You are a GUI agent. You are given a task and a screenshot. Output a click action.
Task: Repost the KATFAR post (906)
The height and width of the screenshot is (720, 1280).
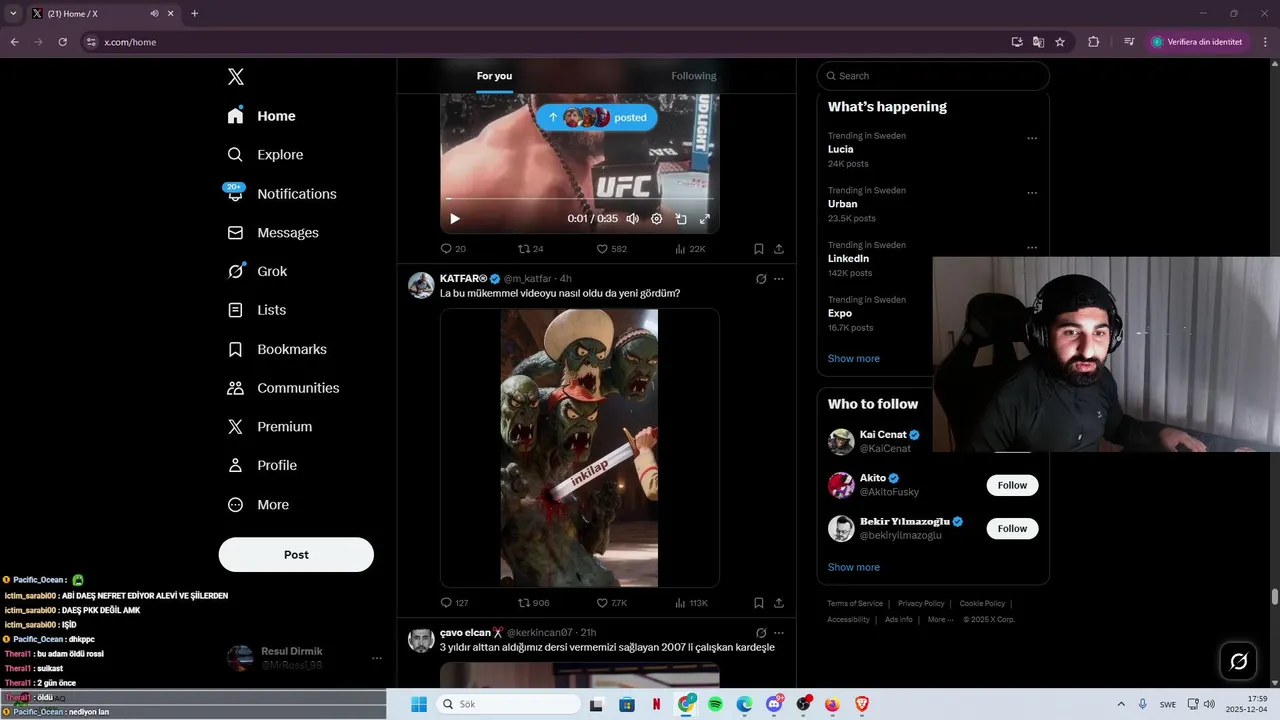coord(533,603)
